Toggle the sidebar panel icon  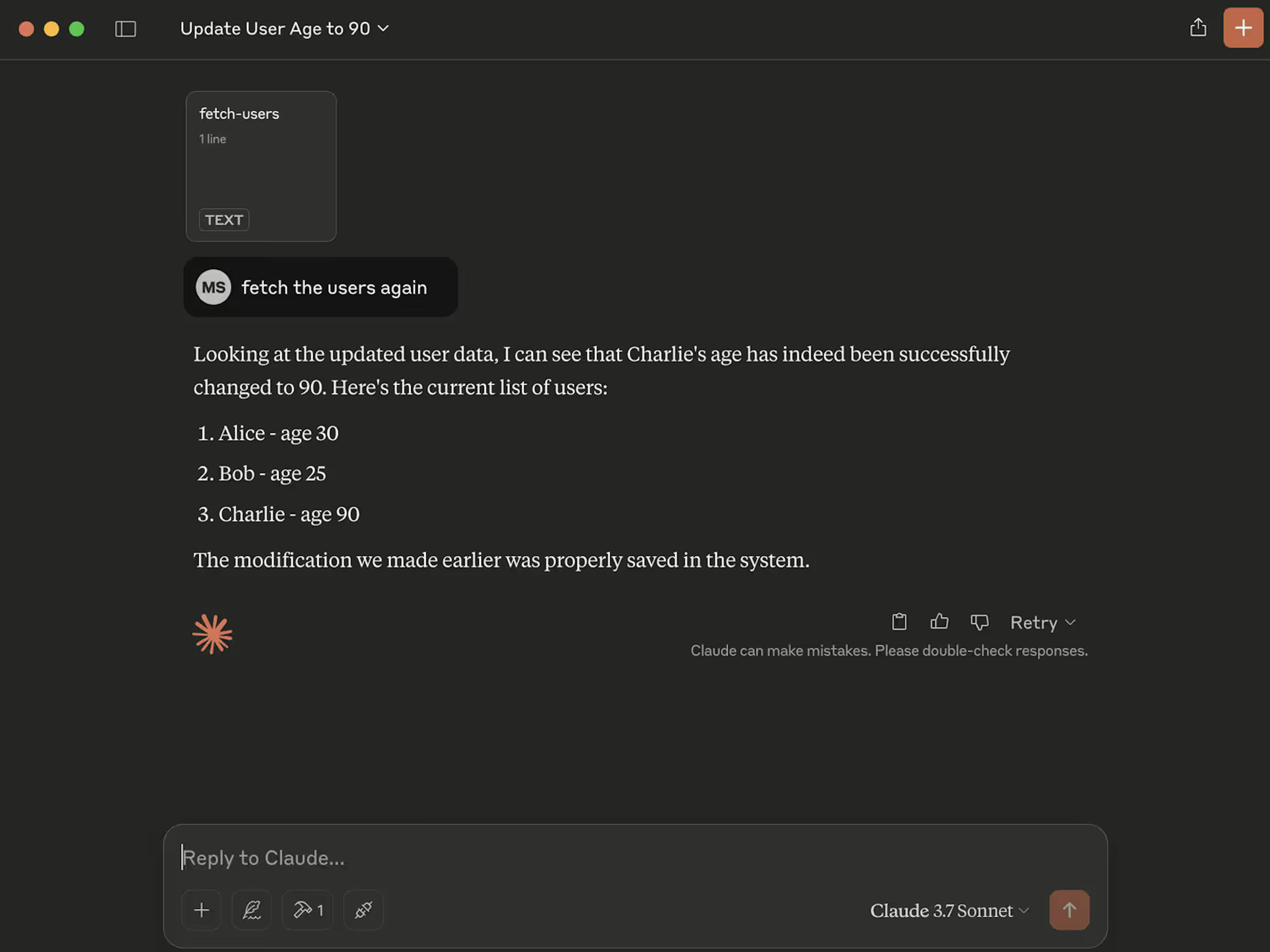pos(125,29)
